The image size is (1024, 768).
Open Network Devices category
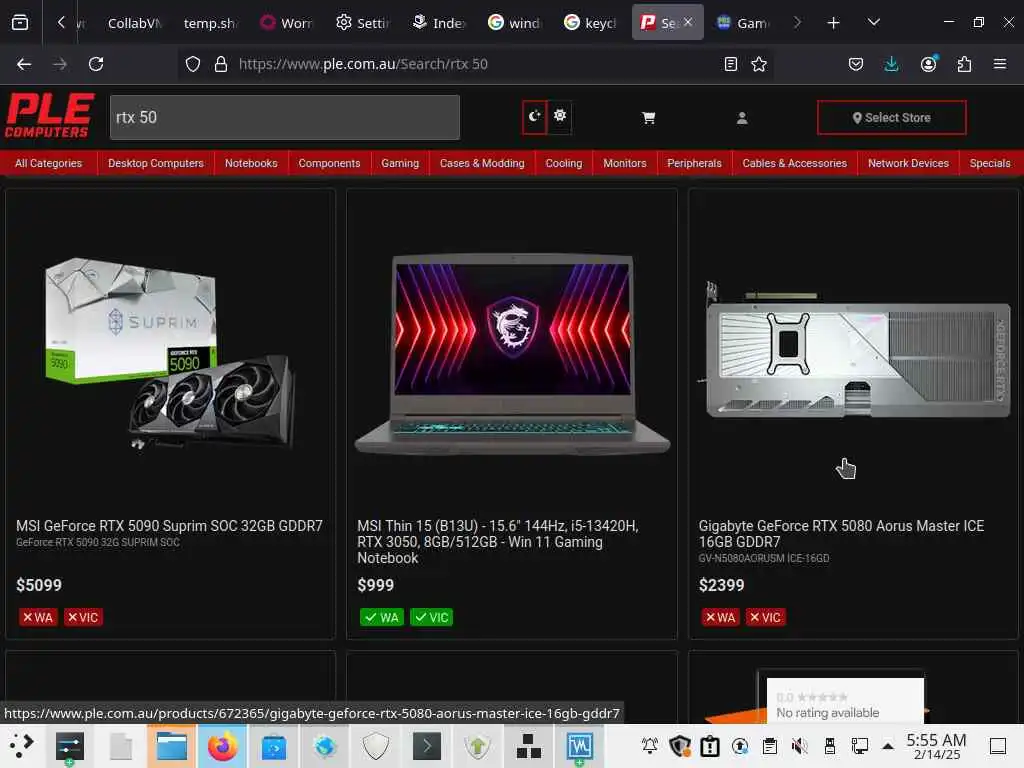tap(908, 163)
